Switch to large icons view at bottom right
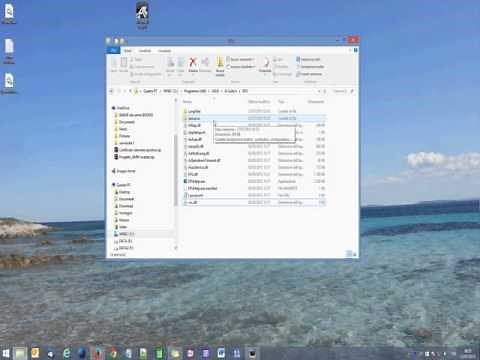Screen dimensions: 480x360 tap(355, 254)
